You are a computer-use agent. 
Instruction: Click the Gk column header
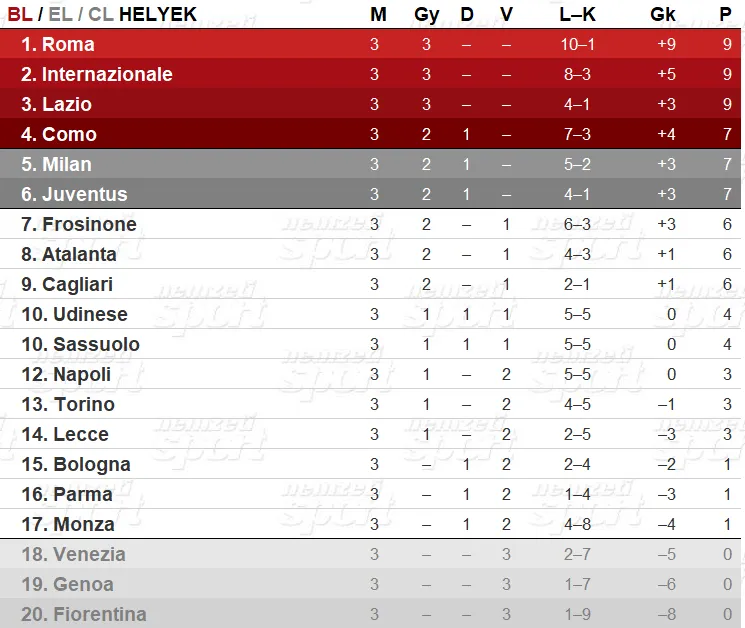[663, 14]
